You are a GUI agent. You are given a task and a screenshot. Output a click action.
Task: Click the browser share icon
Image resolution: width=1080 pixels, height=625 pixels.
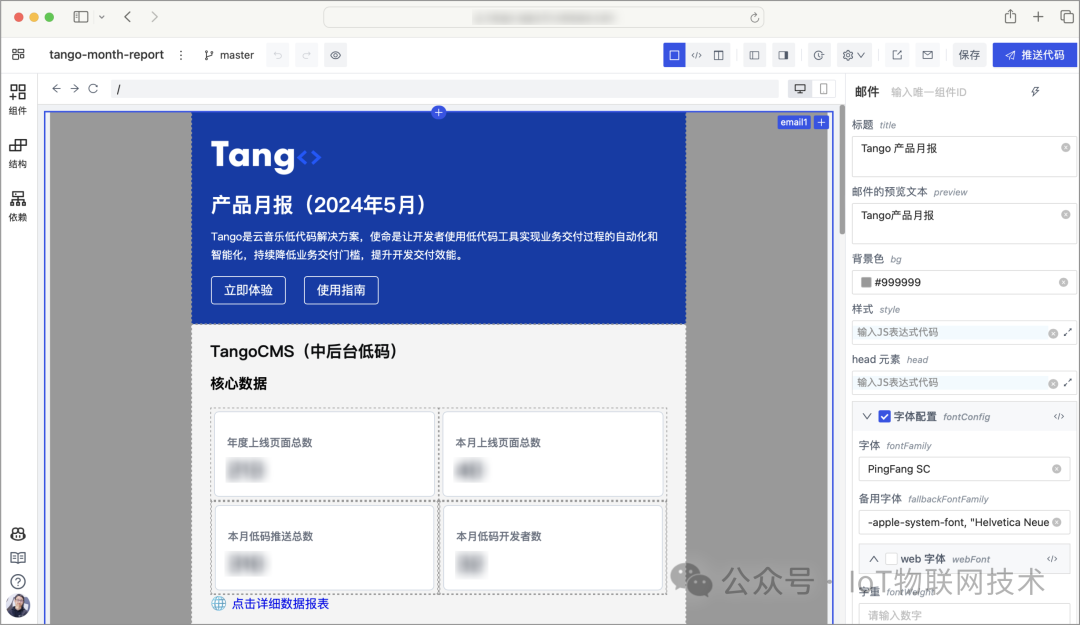(x=1010, y=17)
